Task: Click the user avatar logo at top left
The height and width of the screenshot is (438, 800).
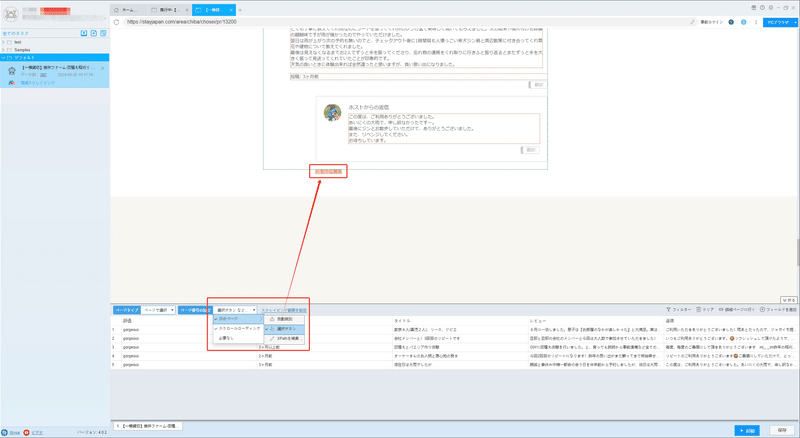Action: 11,14
